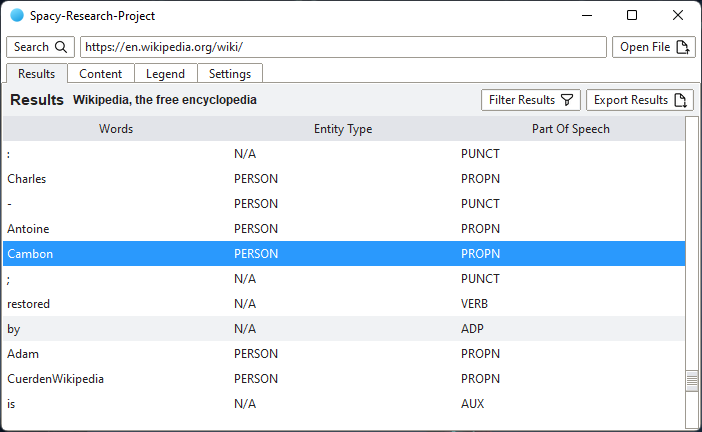This screenshot has height=432, width=702.
Task: Maximize the application window
Action: coord(632,15)
